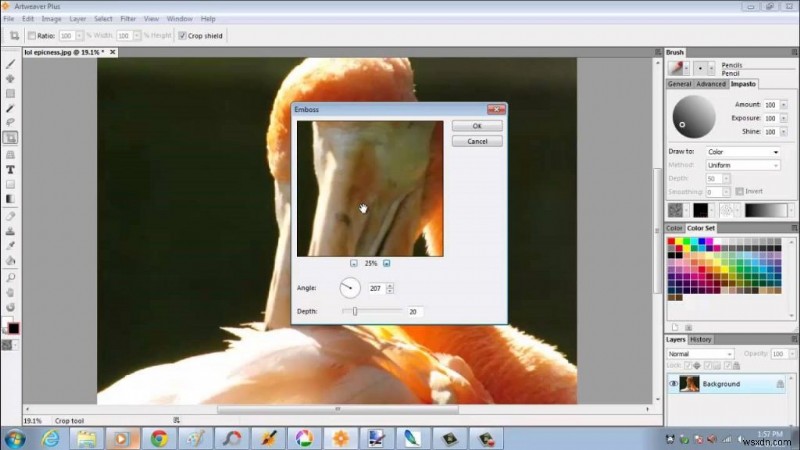Open File Explorer folder in taskbar

coord(86,438)
